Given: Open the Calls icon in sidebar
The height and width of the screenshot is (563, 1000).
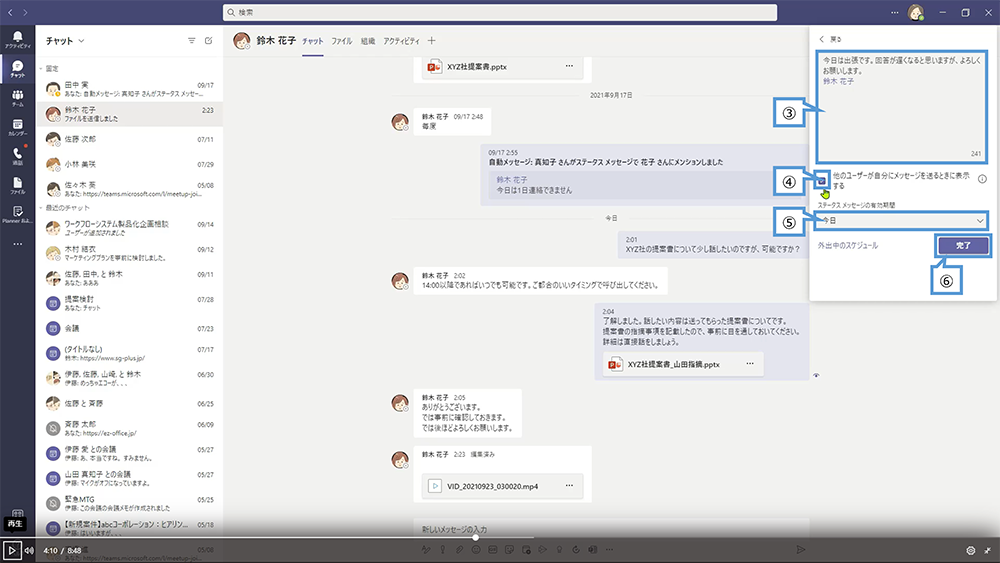Looking at the screenshot, I should (x=17, y=156).
